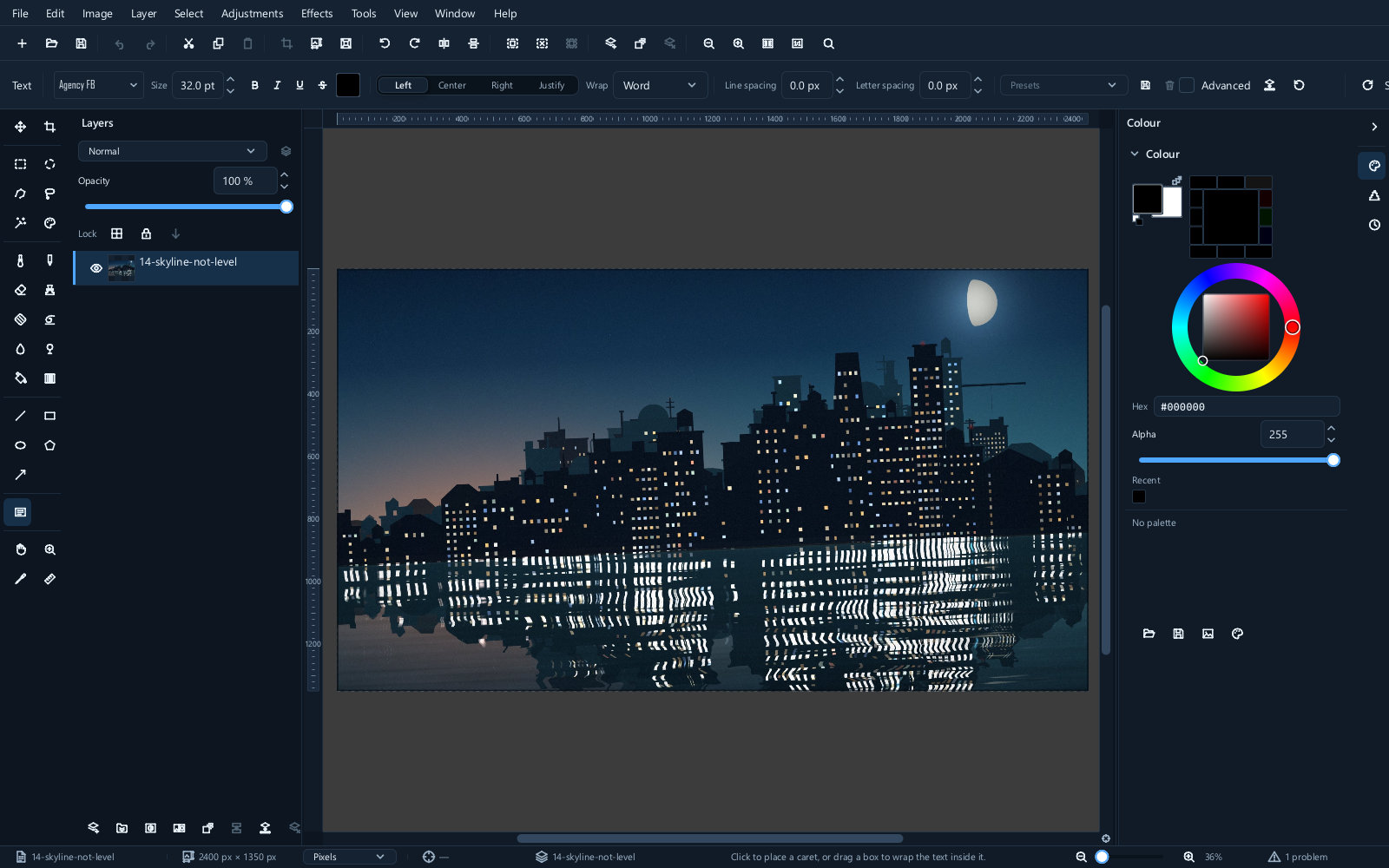1389x868 pixels.
Task: Select the Rectangle shape tool
Action: click(x=49, y=416)
